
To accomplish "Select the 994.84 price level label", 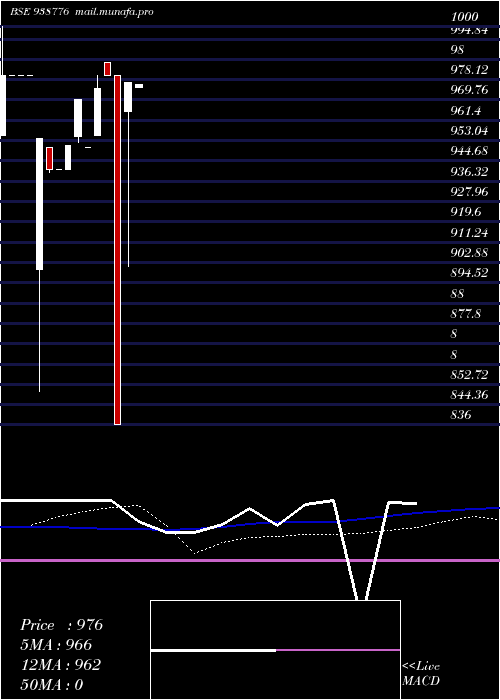I will [x=470, y=31].
